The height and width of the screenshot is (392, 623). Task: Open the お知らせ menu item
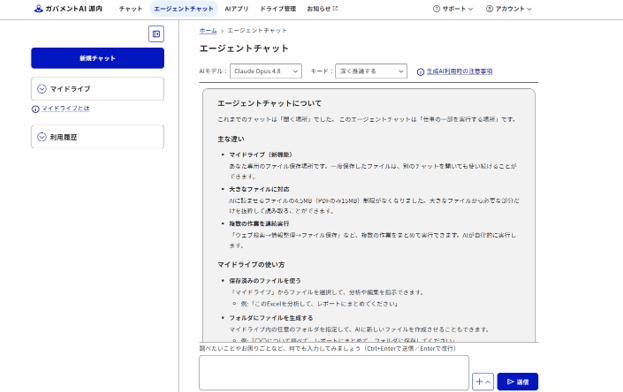click(x=322, y=8)
